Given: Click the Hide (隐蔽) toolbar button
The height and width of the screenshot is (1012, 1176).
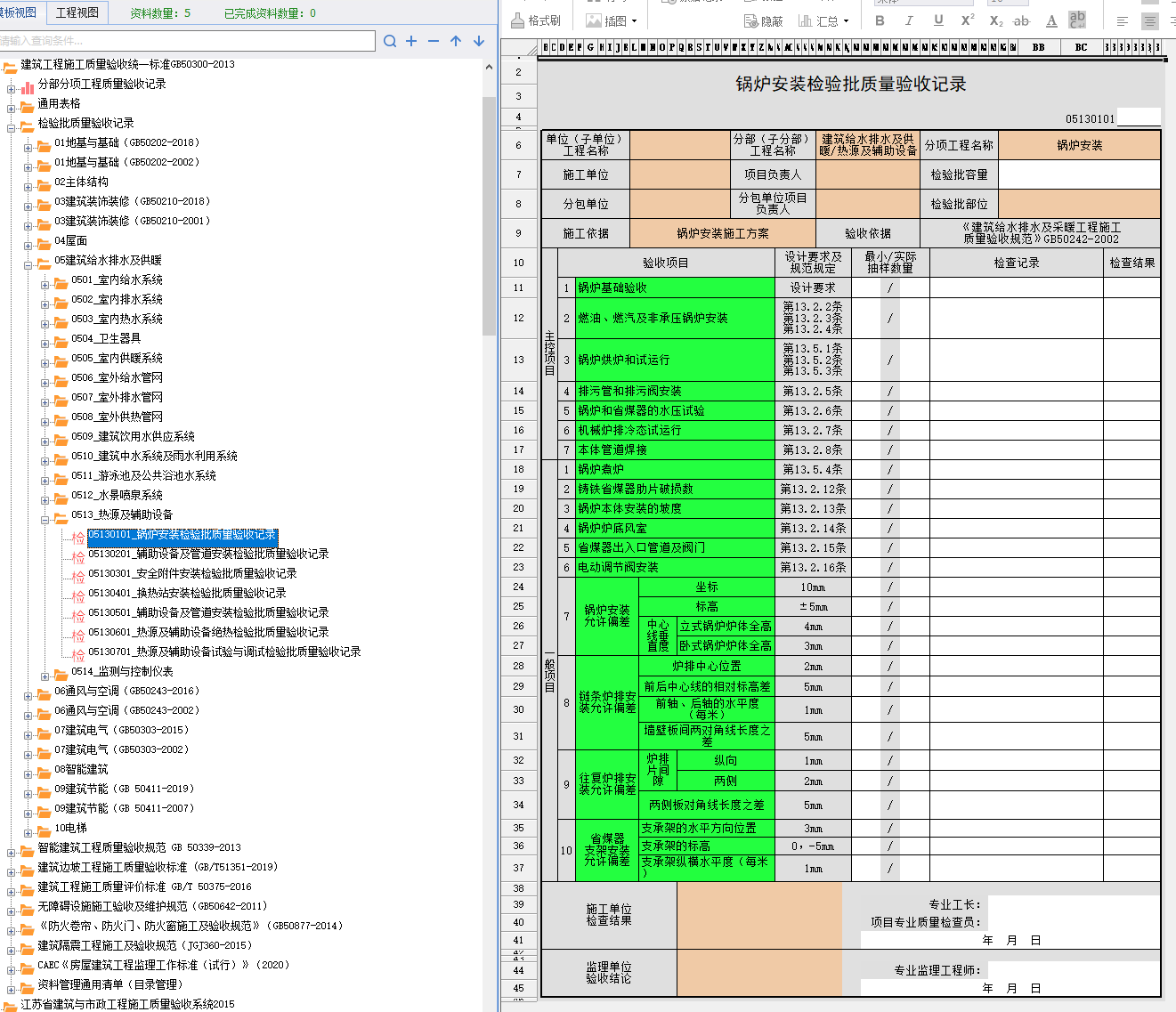Looking at the screenshot, I should (x=763, y=20).
